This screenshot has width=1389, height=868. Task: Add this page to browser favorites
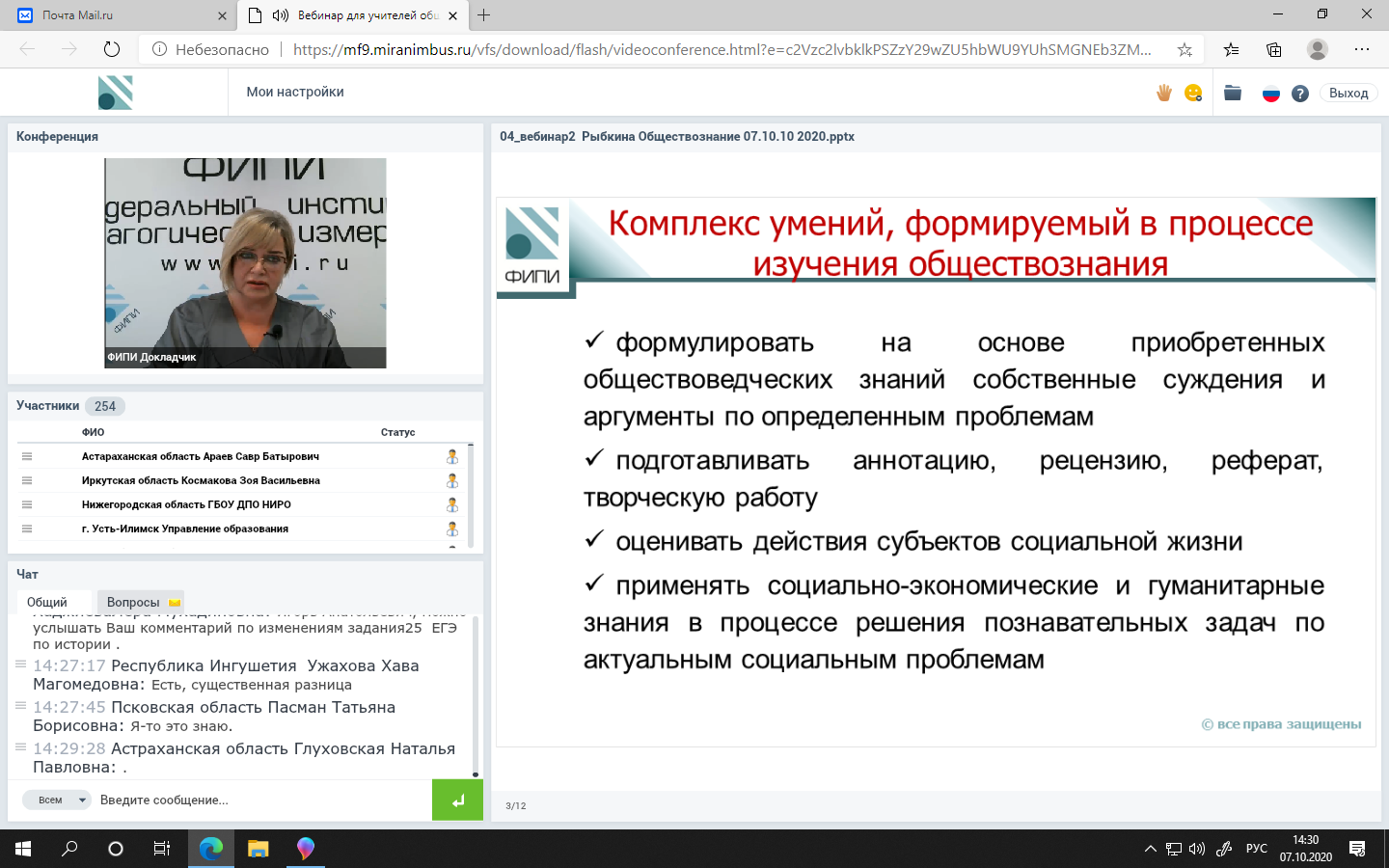pos(1185,49)
